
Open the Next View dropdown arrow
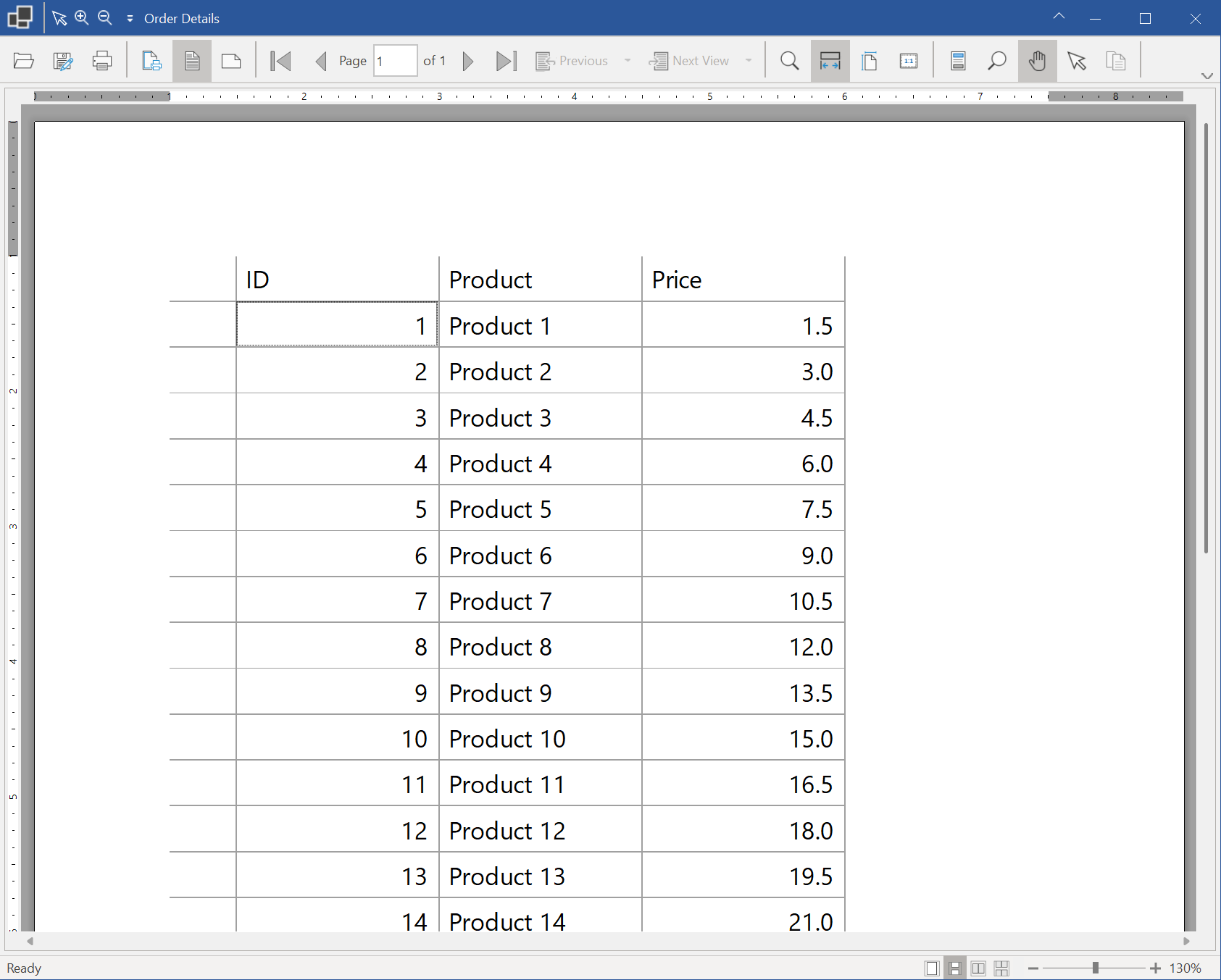tap(749, 61)
